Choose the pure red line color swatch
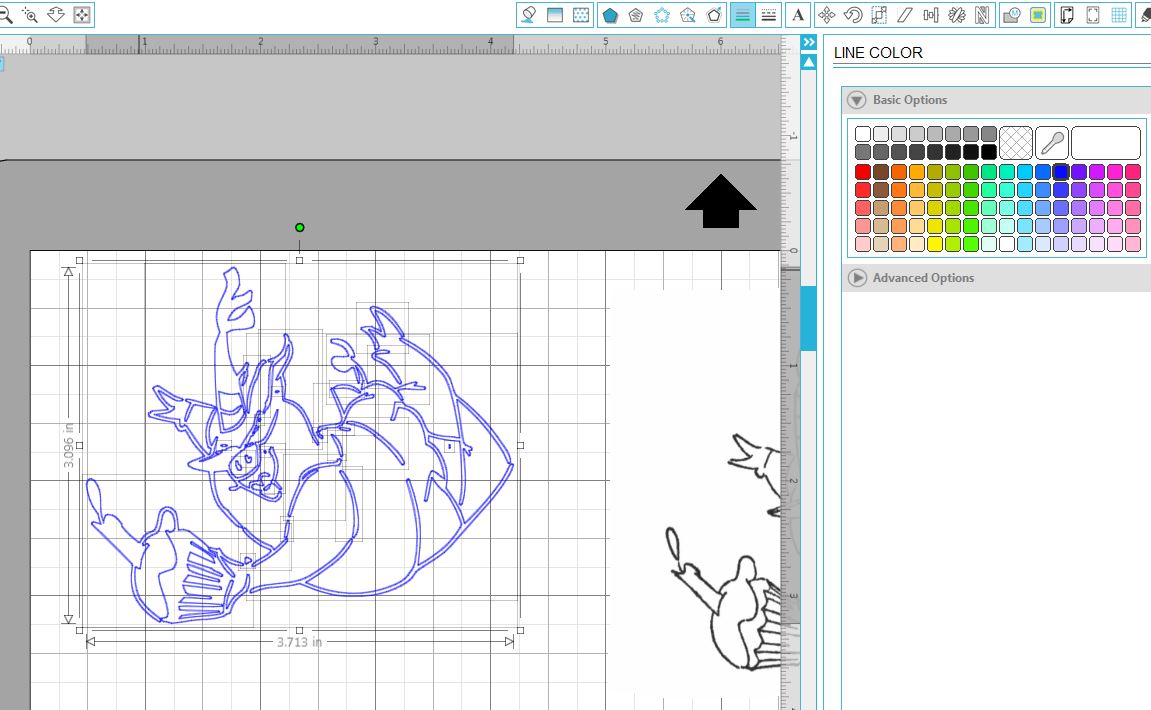The width and height of the screenshot is (1151, 710). (x=863, y=172)
